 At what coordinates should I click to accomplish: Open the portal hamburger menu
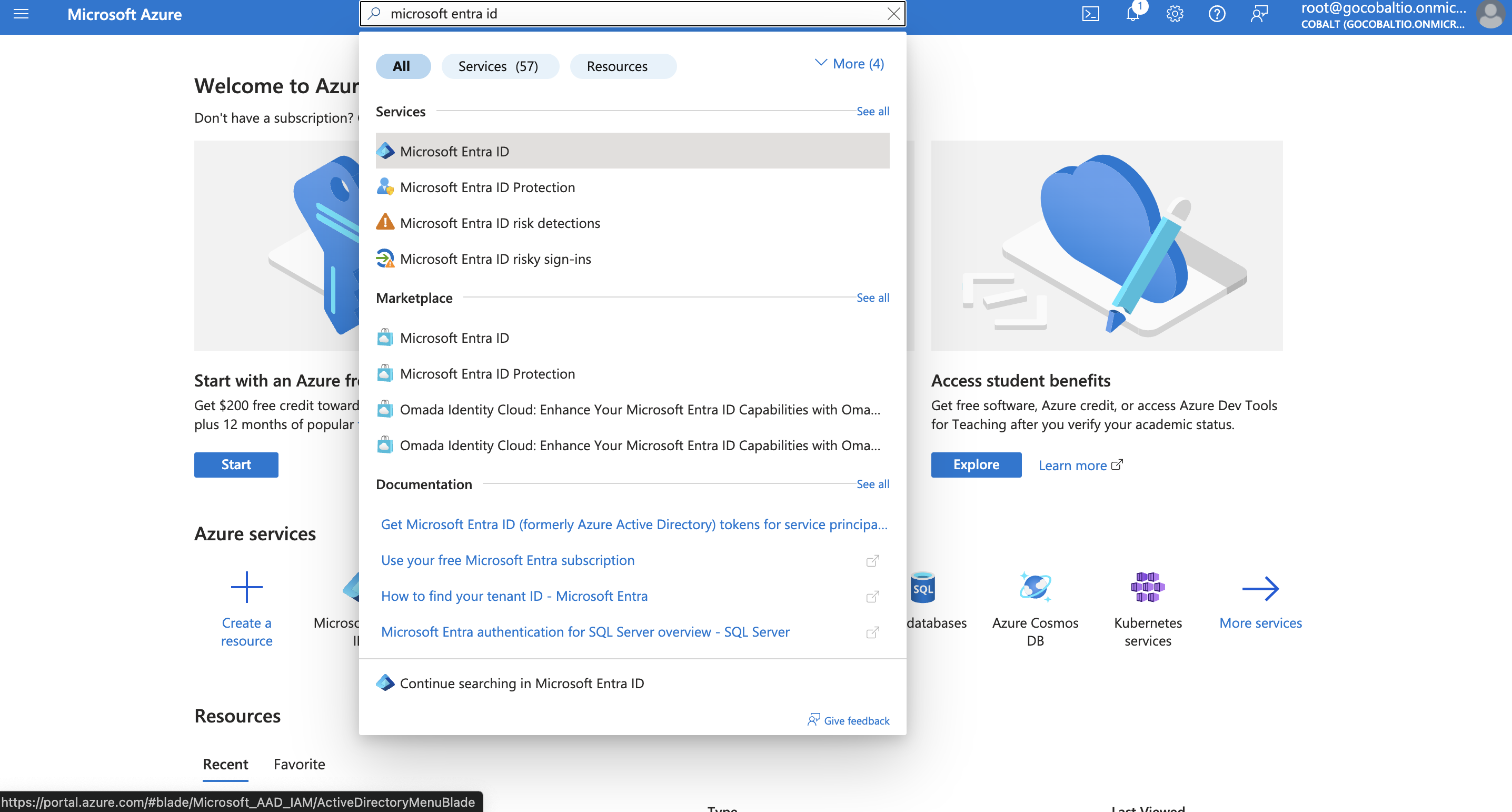(x=21, y=14)
